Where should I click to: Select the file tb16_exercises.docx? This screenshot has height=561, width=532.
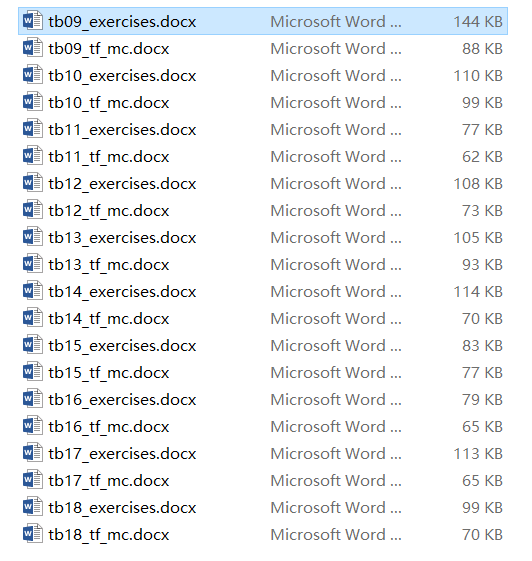pyautogui.click(x=122, y=400)
